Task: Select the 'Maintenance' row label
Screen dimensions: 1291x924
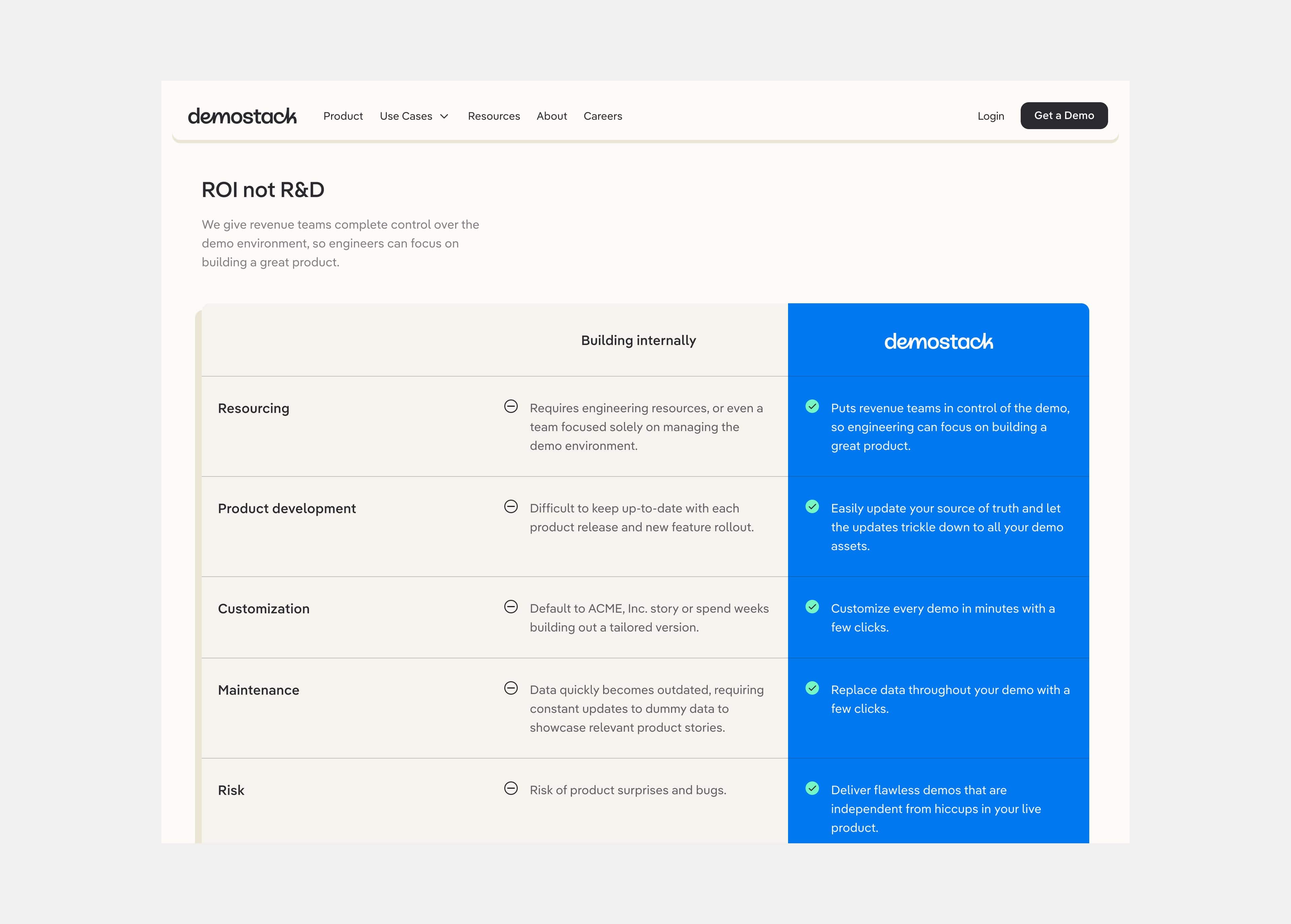Action: coord(258,690)
